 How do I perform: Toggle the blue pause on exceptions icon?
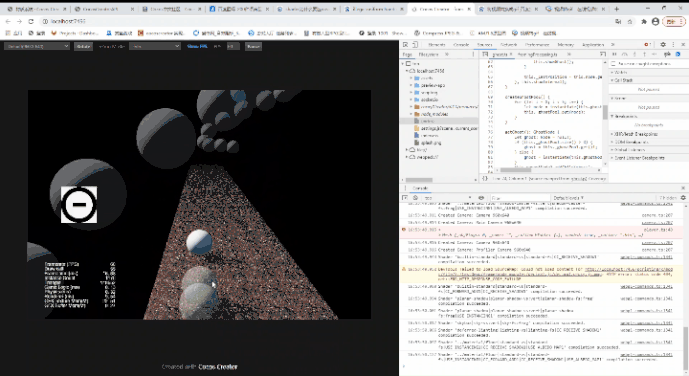tap(678, 54)
